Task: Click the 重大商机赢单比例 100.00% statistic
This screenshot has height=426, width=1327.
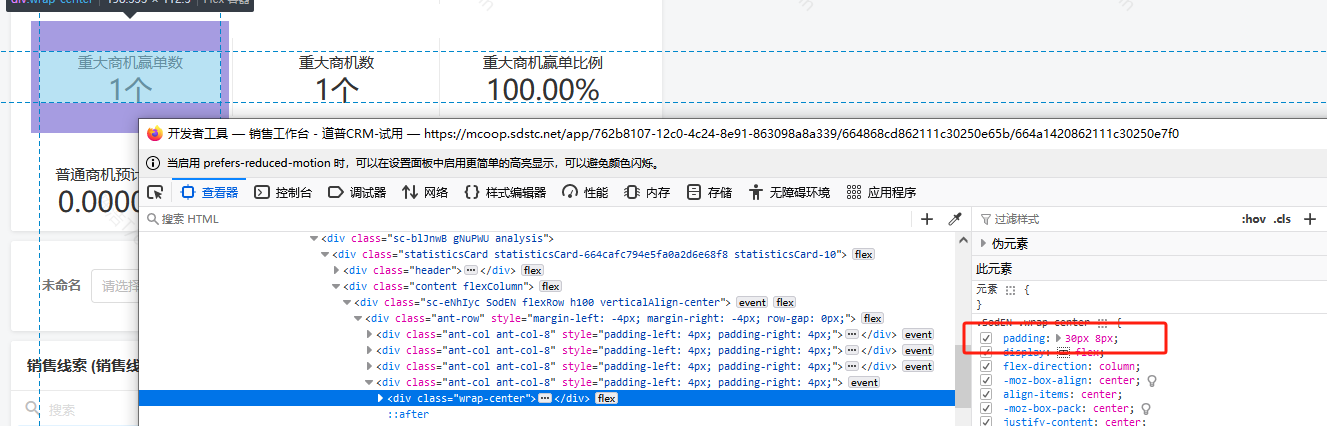Action: (x=543, y=78)
